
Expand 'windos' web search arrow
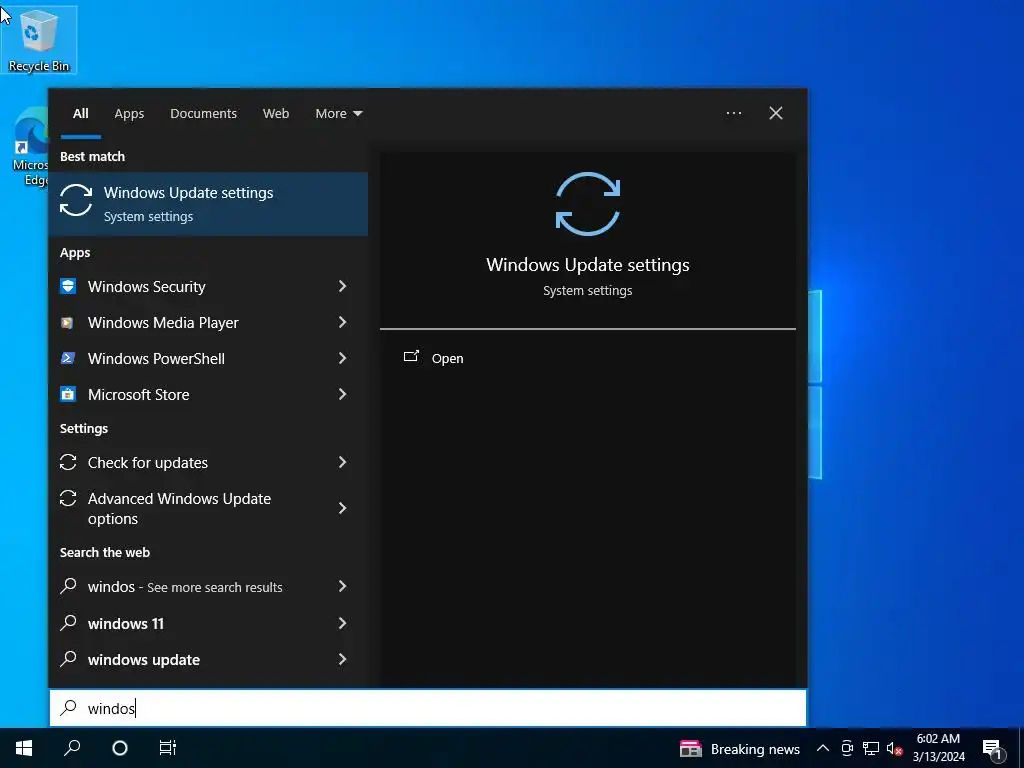click(342, 586)
